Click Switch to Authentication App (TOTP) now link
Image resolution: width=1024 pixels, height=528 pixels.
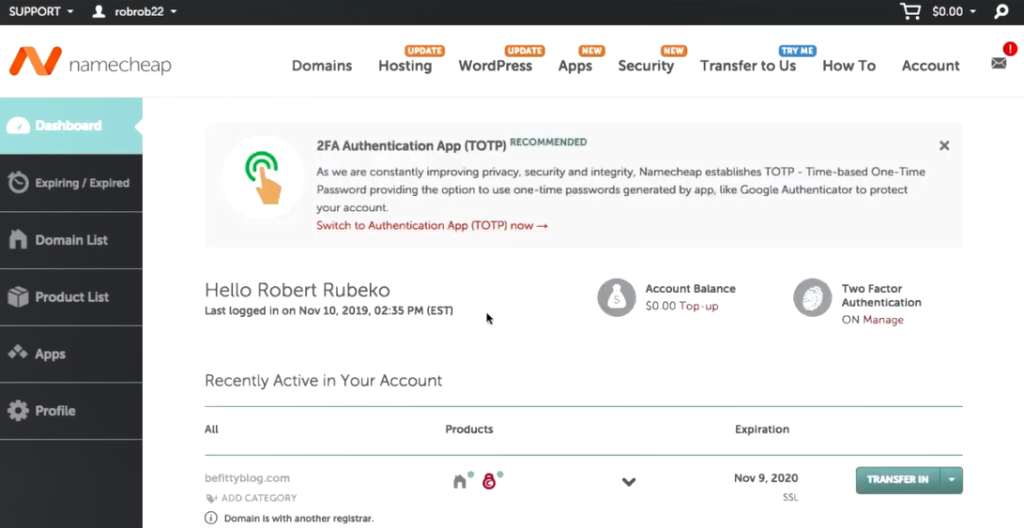[432, 225]
